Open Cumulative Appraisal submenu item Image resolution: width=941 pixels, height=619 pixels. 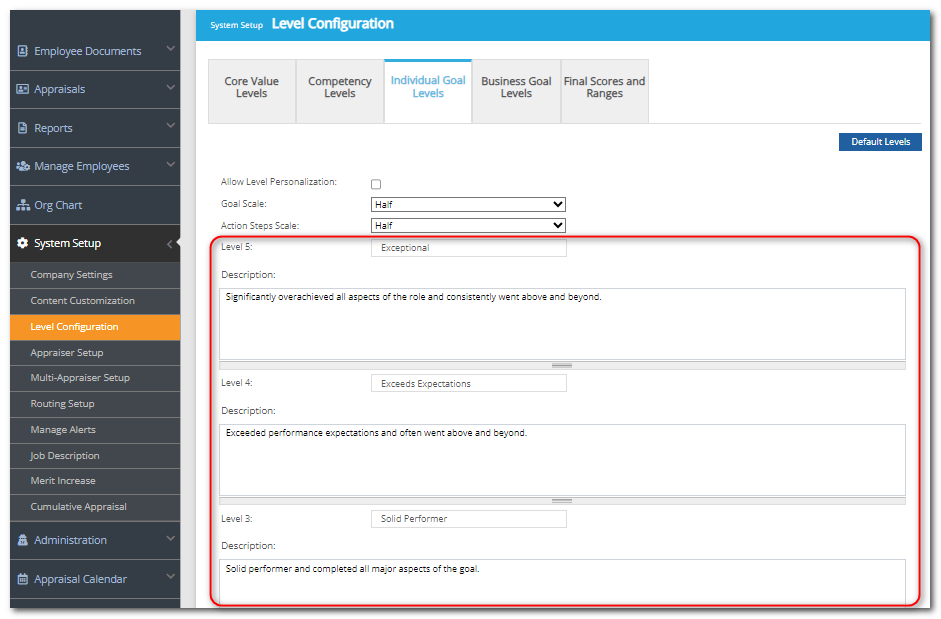[x=95, y=507]
